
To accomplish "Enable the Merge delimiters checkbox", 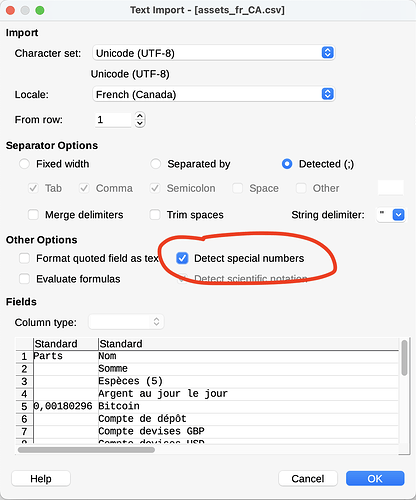I will (x=33, y=215).
